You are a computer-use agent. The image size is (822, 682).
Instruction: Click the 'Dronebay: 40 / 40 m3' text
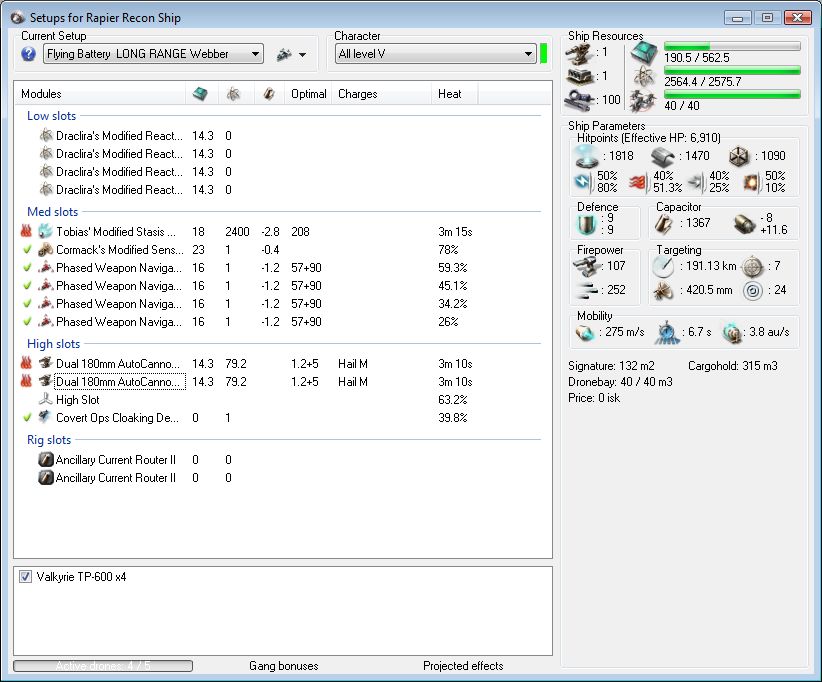pyautogui.click(x=620, y=382)
